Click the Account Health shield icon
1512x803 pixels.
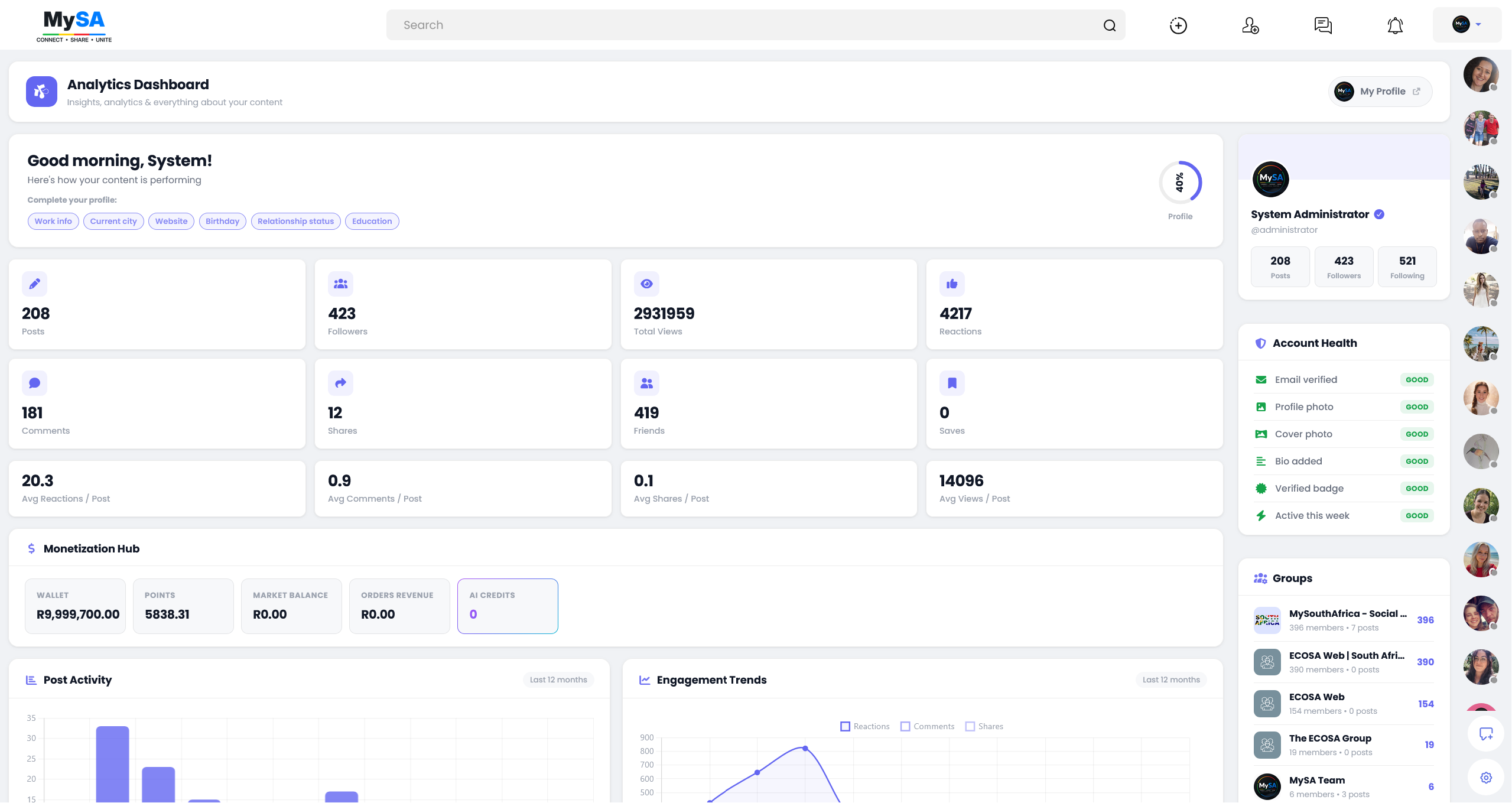click(x=1260, y=343)
